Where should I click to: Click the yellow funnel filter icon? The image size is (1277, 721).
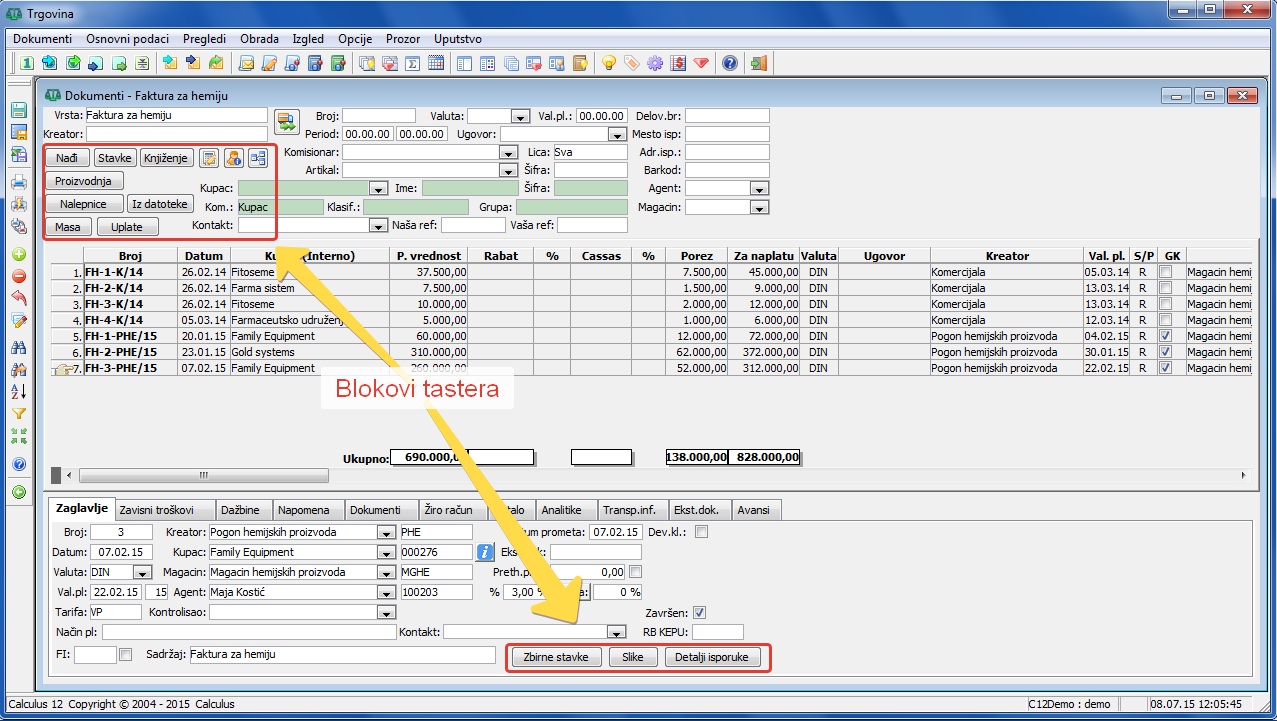click(18, 413)
